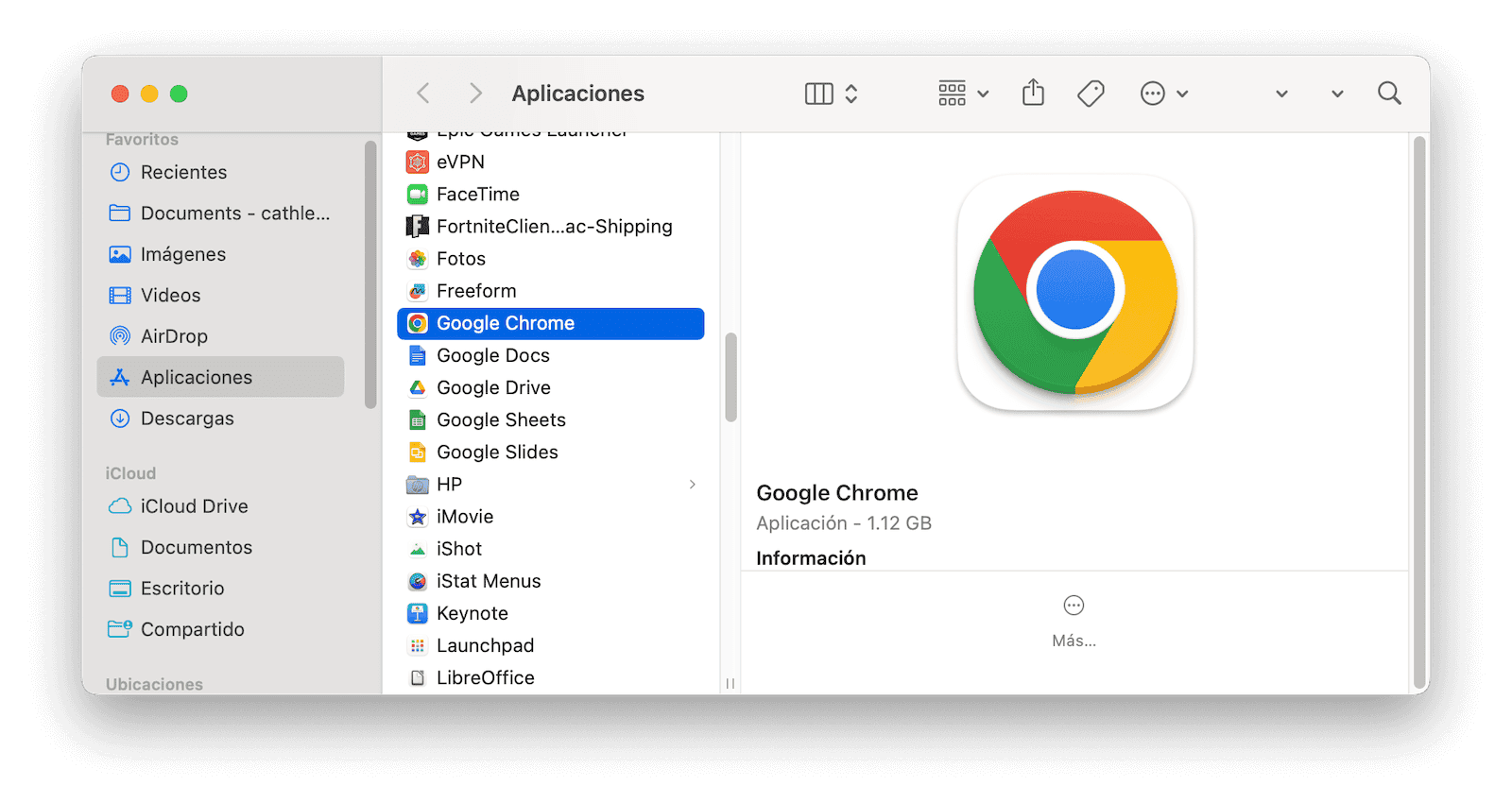Open the view mode stepper arrows
This screenshot has width=1512, height=803.
coord(851,94)
